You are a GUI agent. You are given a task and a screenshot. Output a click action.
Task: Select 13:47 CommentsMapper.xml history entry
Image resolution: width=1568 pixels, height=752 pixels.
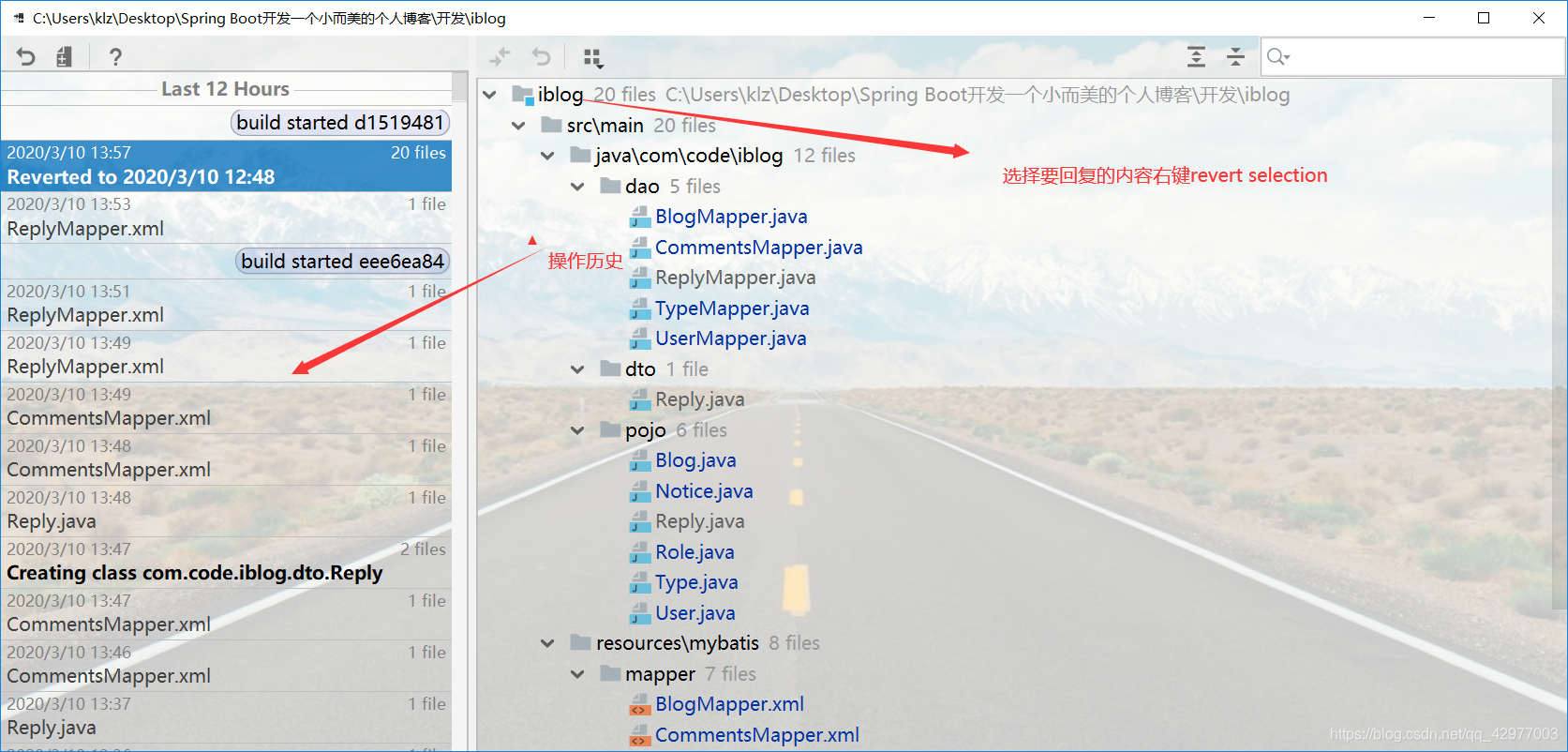coord(226,614)
